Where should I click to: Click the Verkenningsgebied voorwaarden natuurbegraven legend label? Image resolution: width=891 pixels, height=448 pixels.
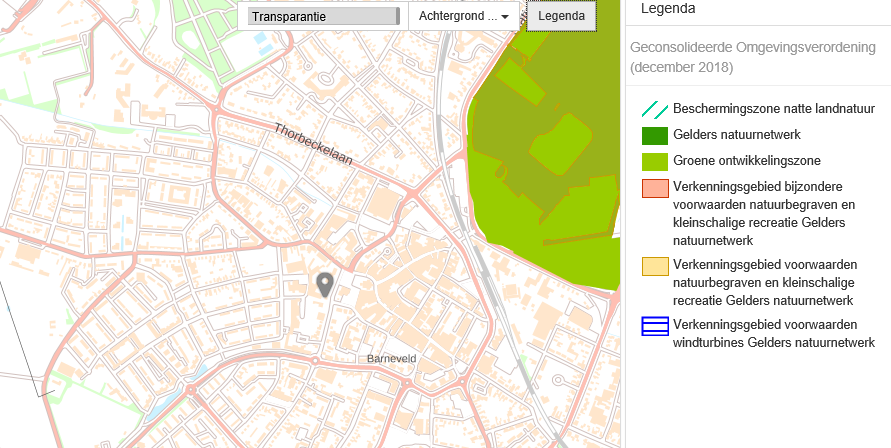pyautogui.click(x=765, y=282)
